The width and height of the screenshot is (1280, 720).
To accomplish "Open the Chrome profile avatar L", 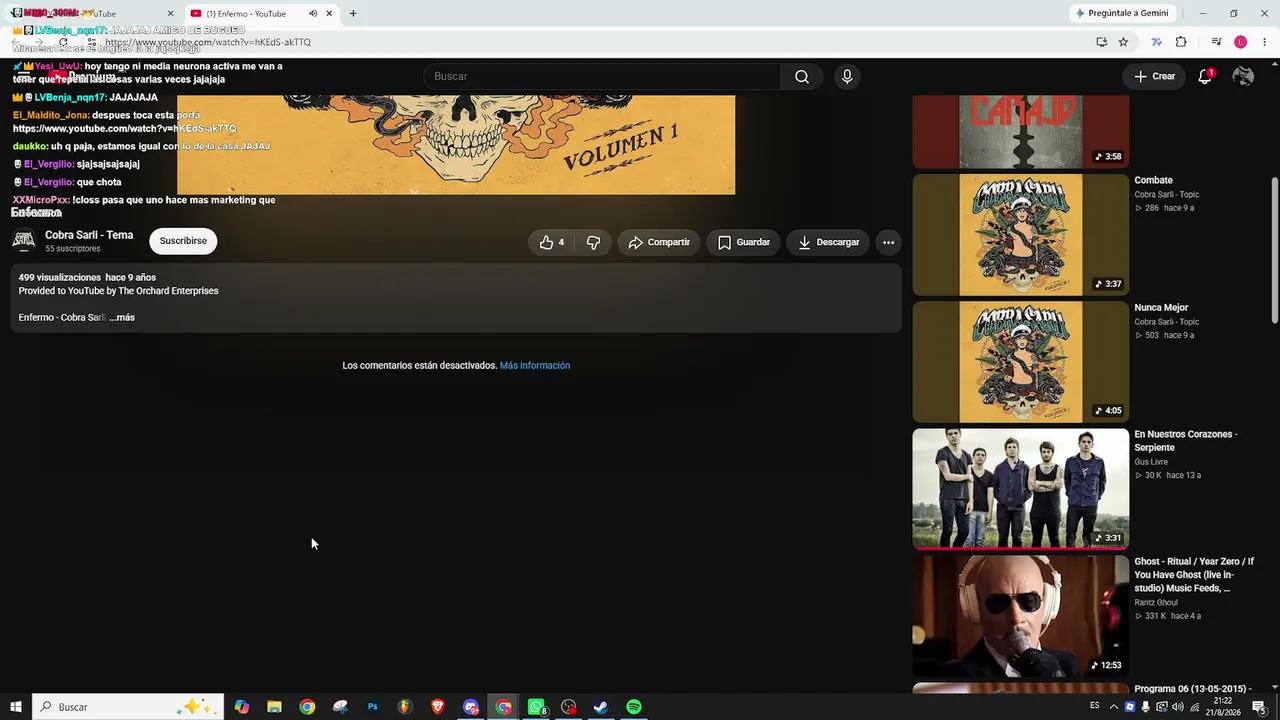I will [1241, 42].
